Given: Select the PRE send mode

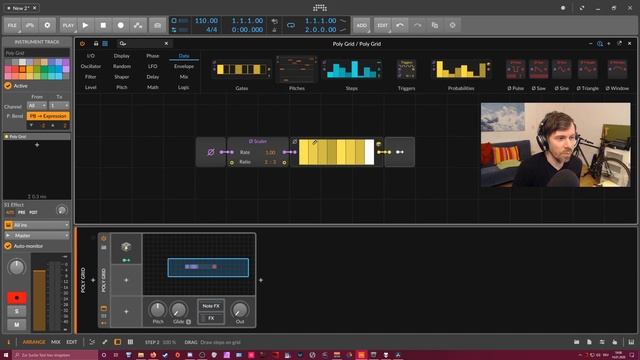Looking at the screenshot, I should pyautogui.click(x=22, y=213).
